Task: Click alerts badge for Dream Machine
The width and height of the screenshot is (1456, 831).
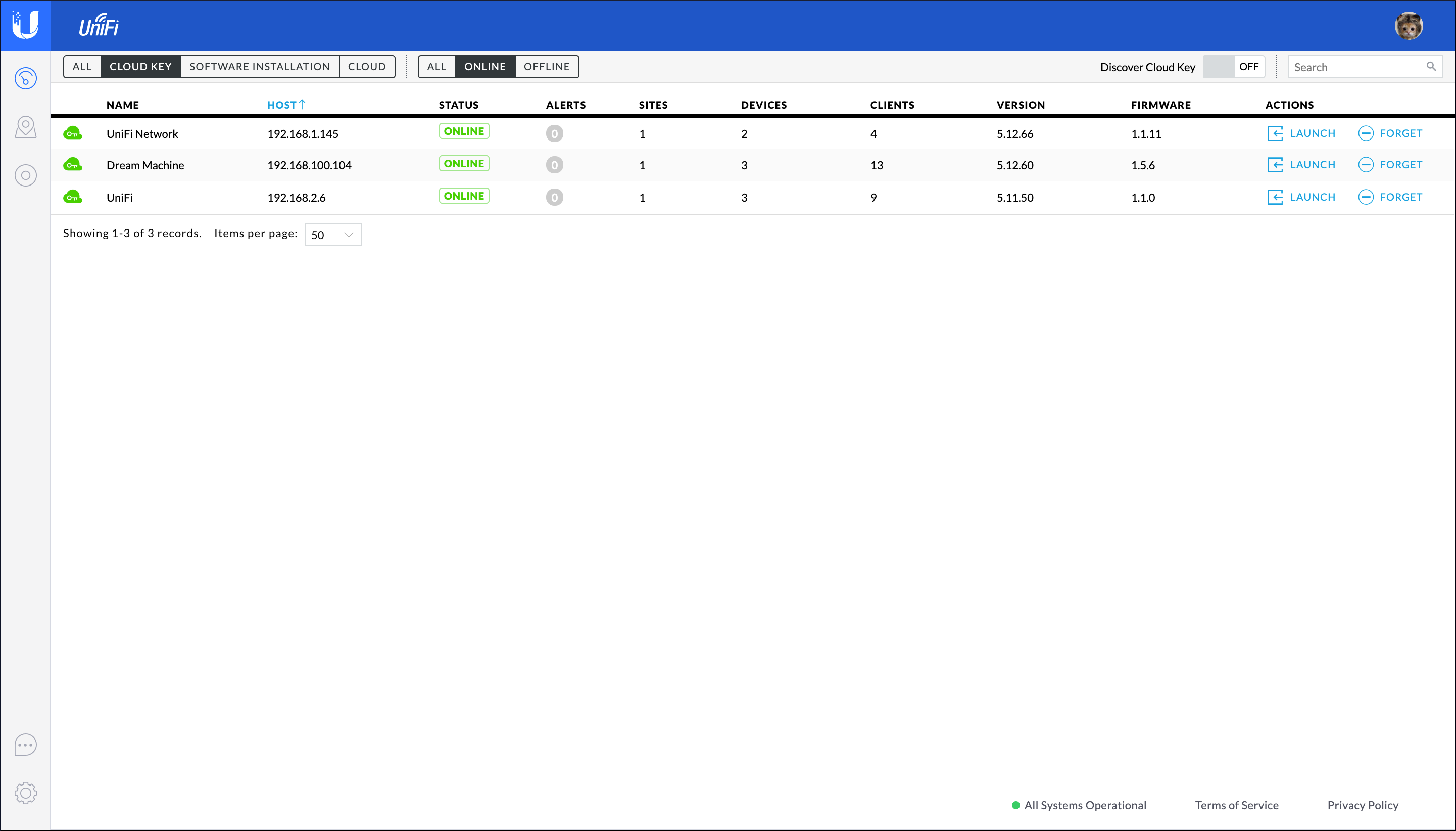Action: (554, 165)
